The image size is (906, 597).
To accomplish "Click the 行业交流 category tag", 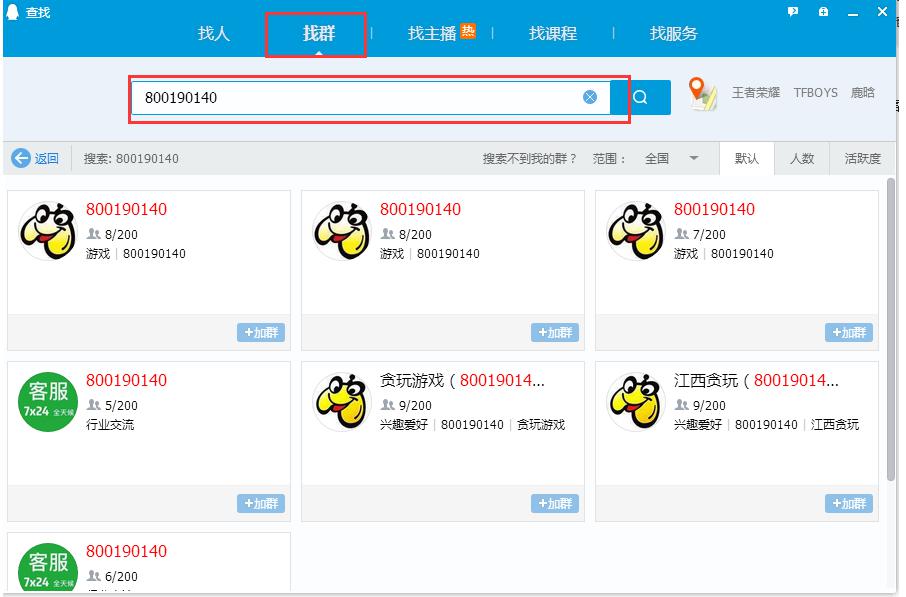I will tap(110, 425).
